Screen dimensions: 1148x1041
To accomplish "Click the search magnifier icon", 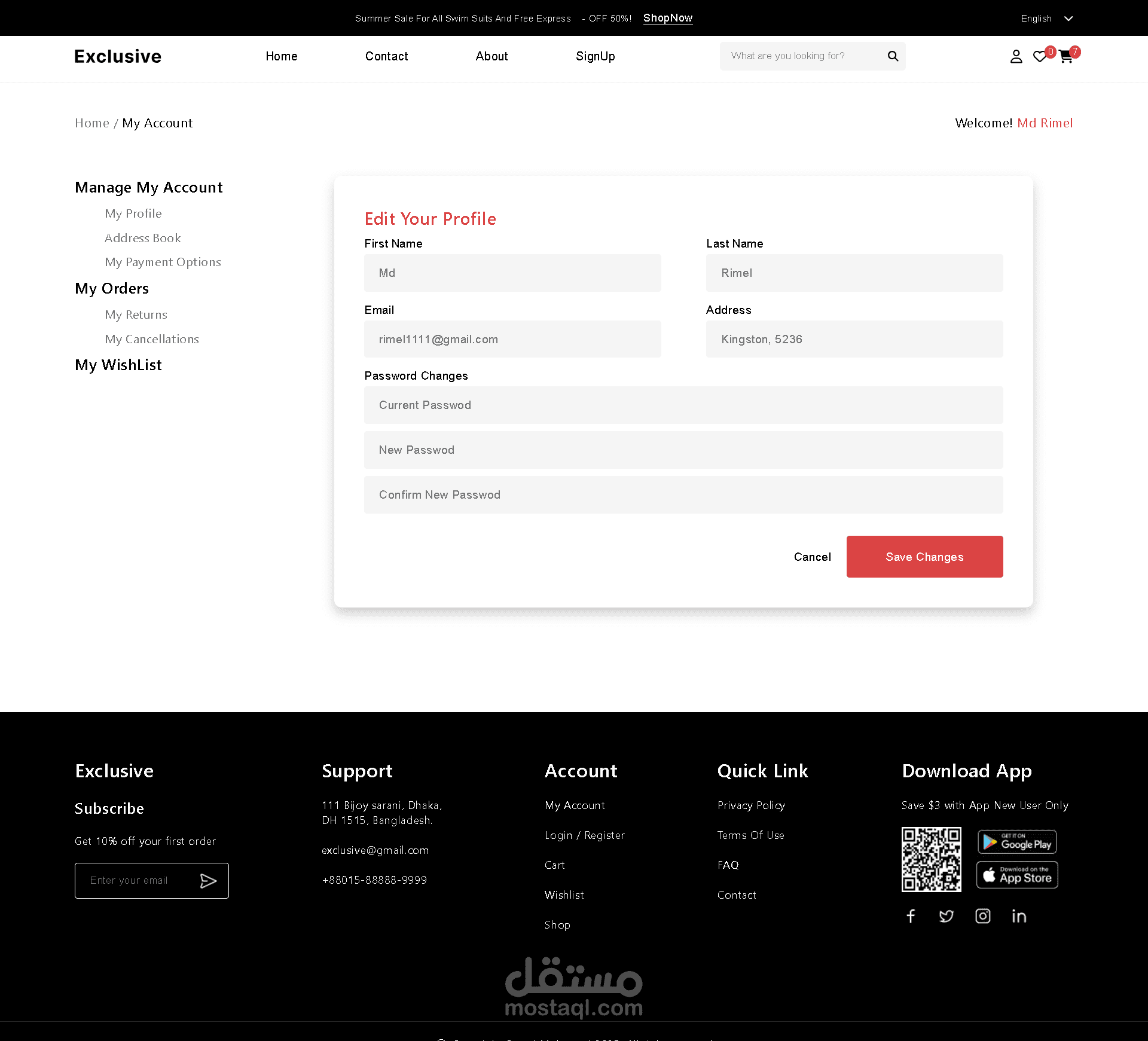I will click(893, 56).
